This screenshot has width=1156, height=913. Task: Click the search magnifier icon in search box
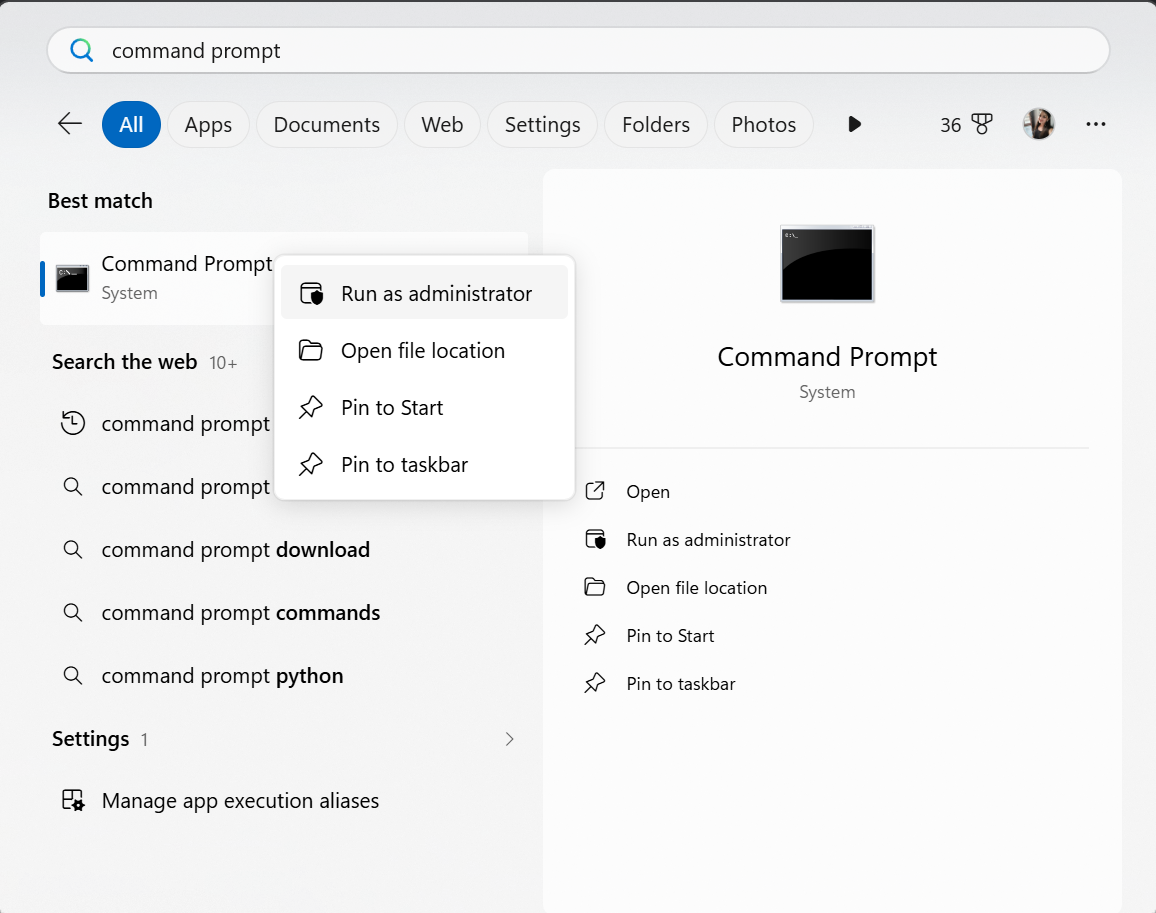pyautogui.click(x=81, y=50)
